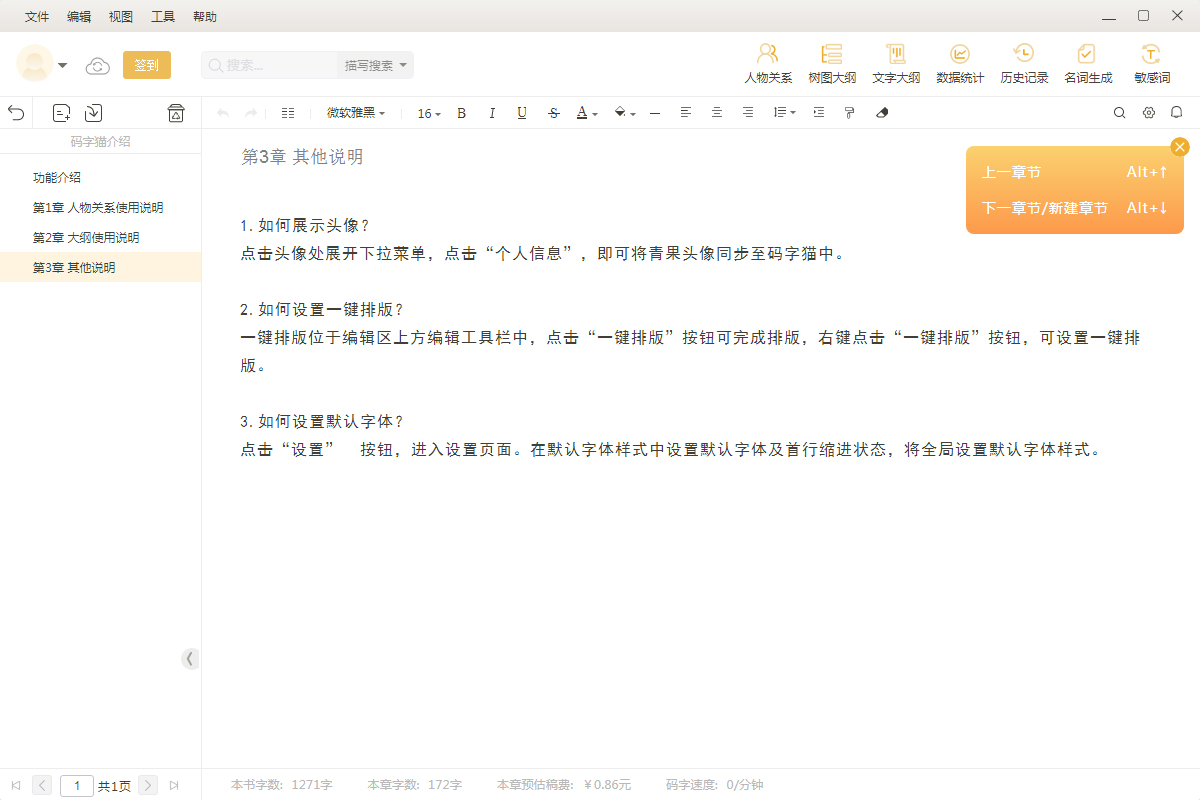Click the 签到 check-in button
Image resolution: width=1200 pixels, height=800 pixels.
tap(146, 65)
